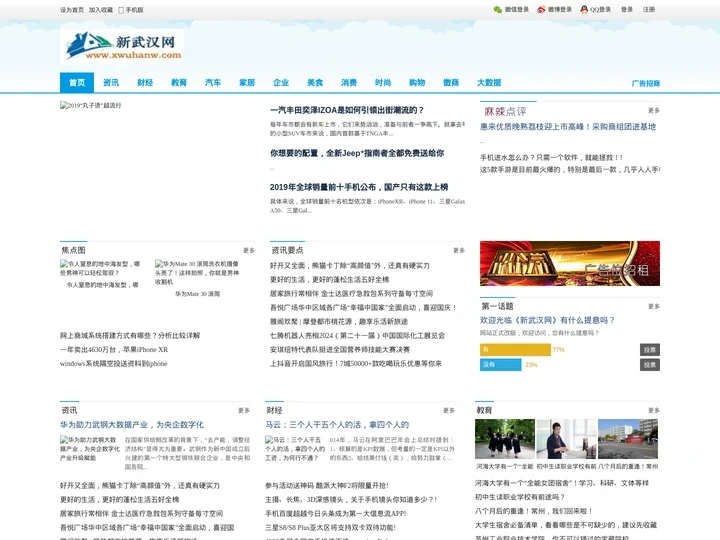This screenshot has width=720, height=540.
Task: Click 更多 beside 资讯要点
Action: click(x=459, y=250)
